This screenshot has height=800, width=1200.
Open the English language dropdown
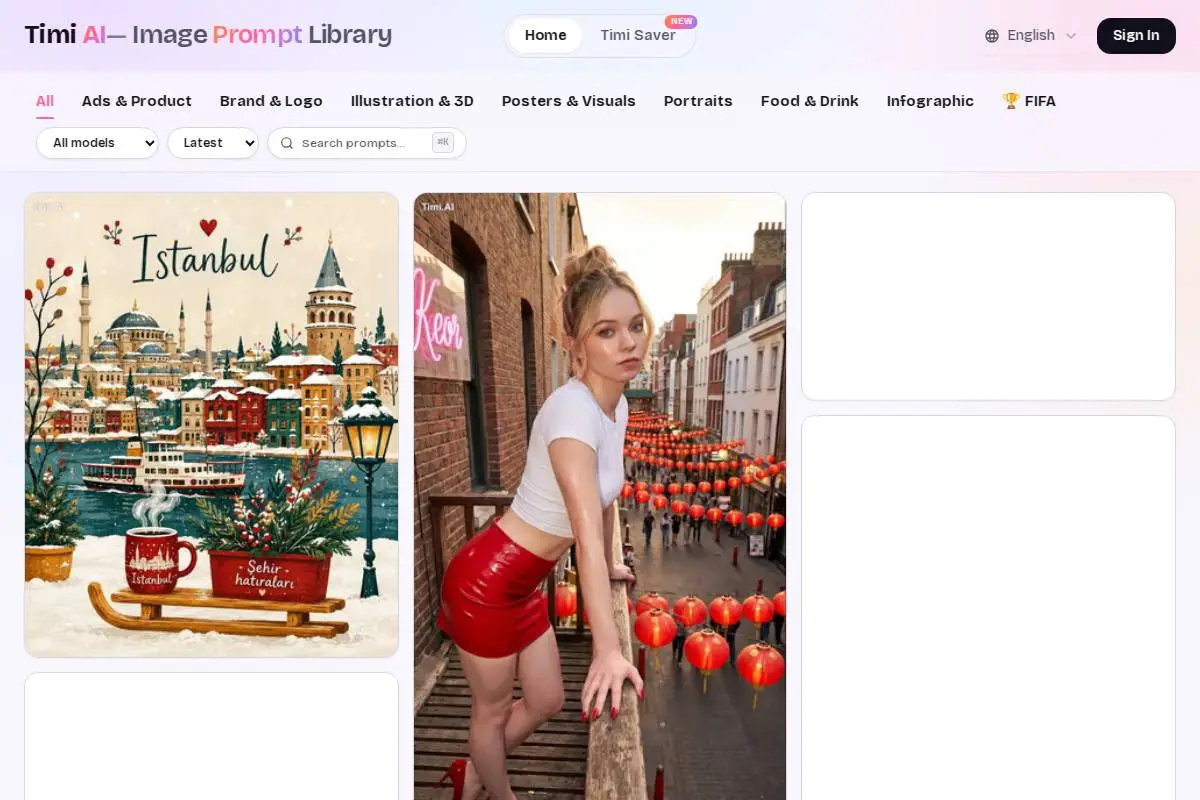(1031, 35)
